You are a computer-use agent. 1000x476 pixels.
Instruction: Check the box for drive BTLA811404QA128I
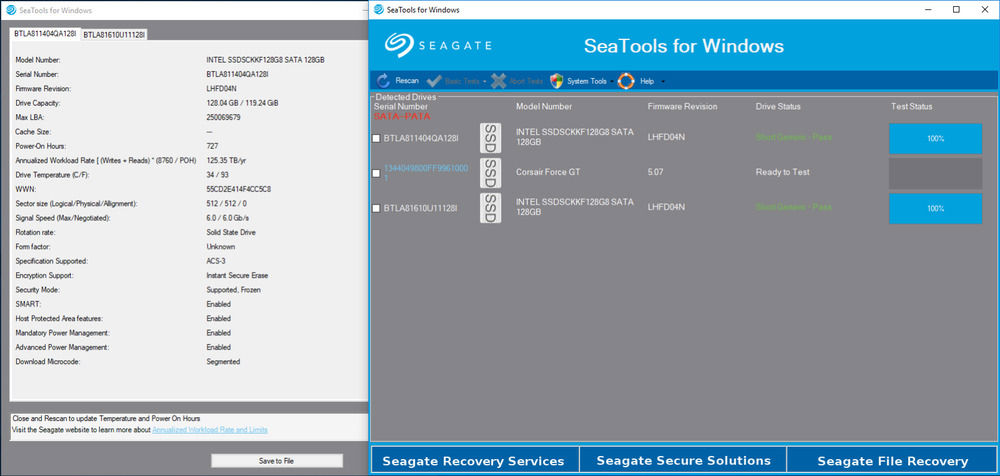click(376, 138)
